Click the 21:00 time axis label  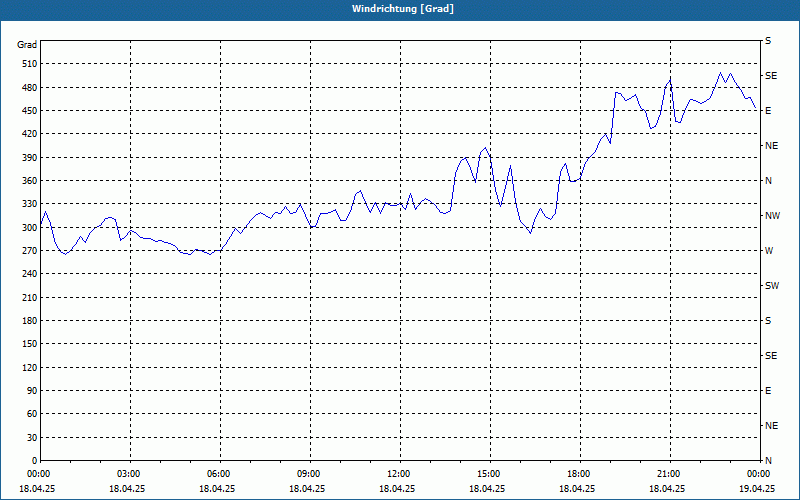click(x=668, y=474)
